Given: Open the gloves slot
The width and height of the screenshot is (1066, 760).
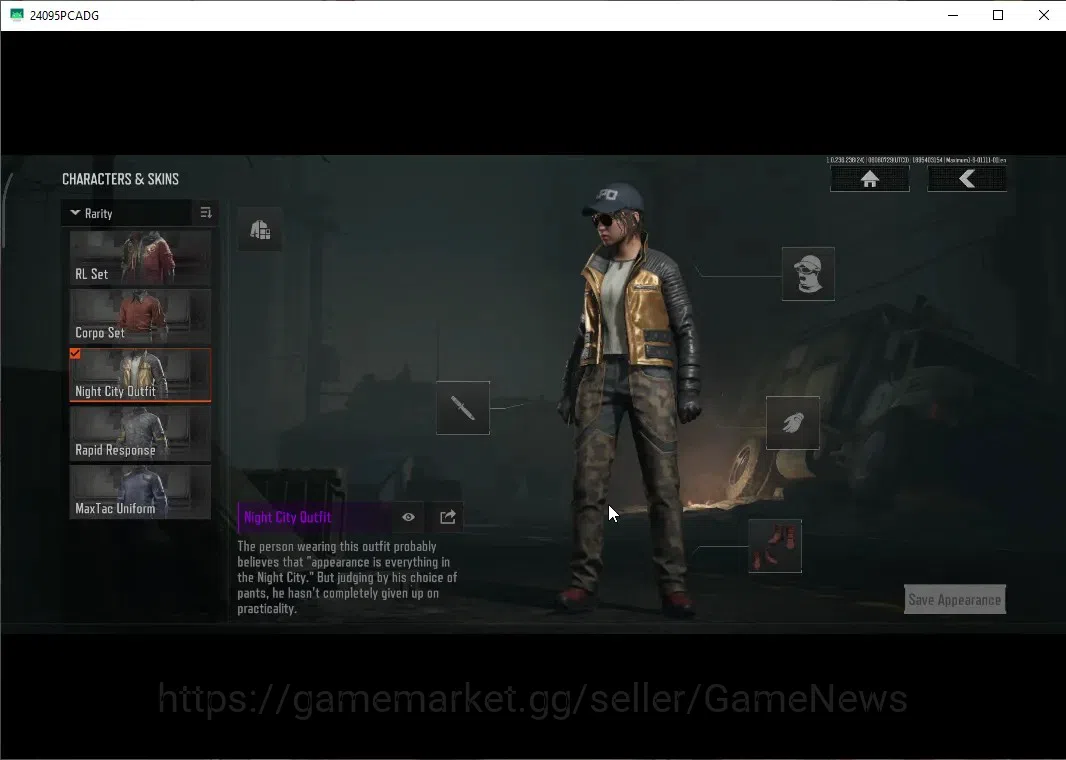Looking at the screenshot, I should click(x=793, y=423).
